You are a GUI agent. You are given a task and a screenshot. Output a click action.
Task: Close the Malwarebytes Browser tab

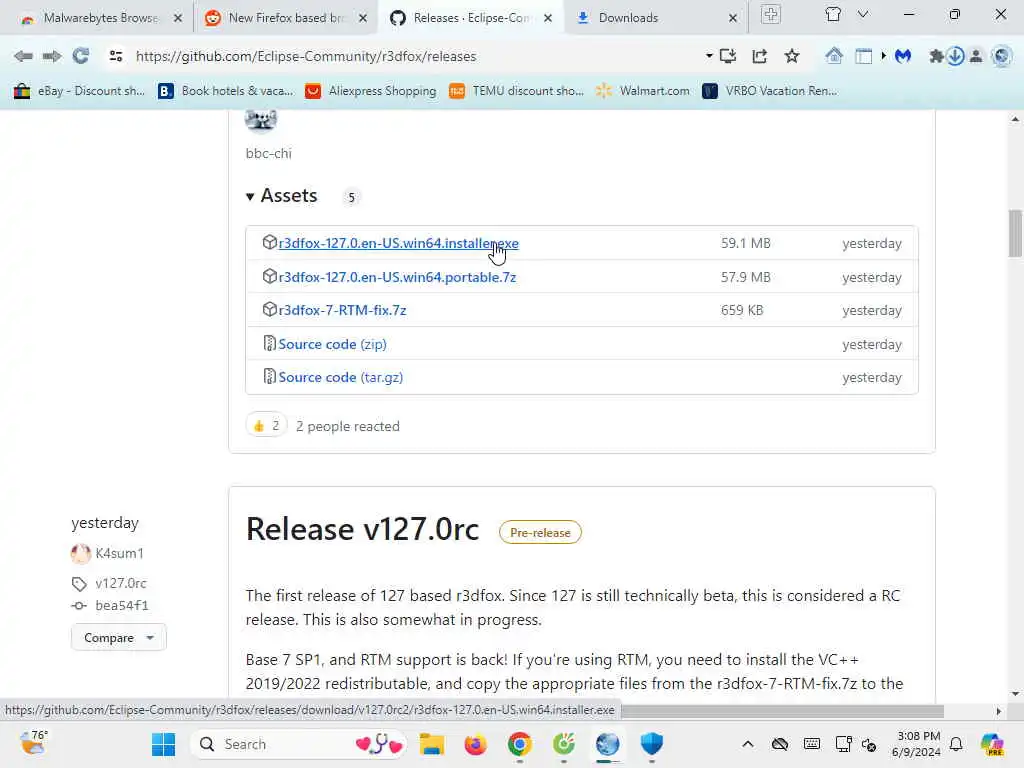pyautogui.click(x=178, y=18)
